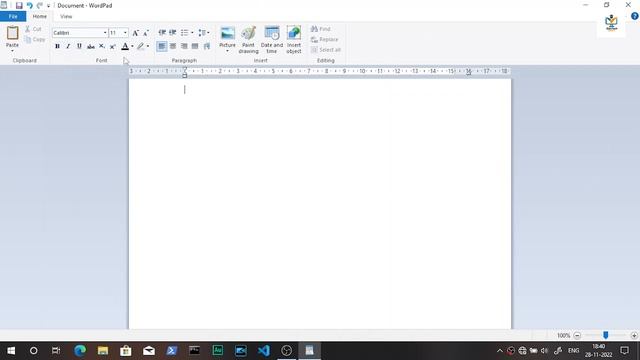
Task: Justify the paragraph text
Action: [195, 46]
